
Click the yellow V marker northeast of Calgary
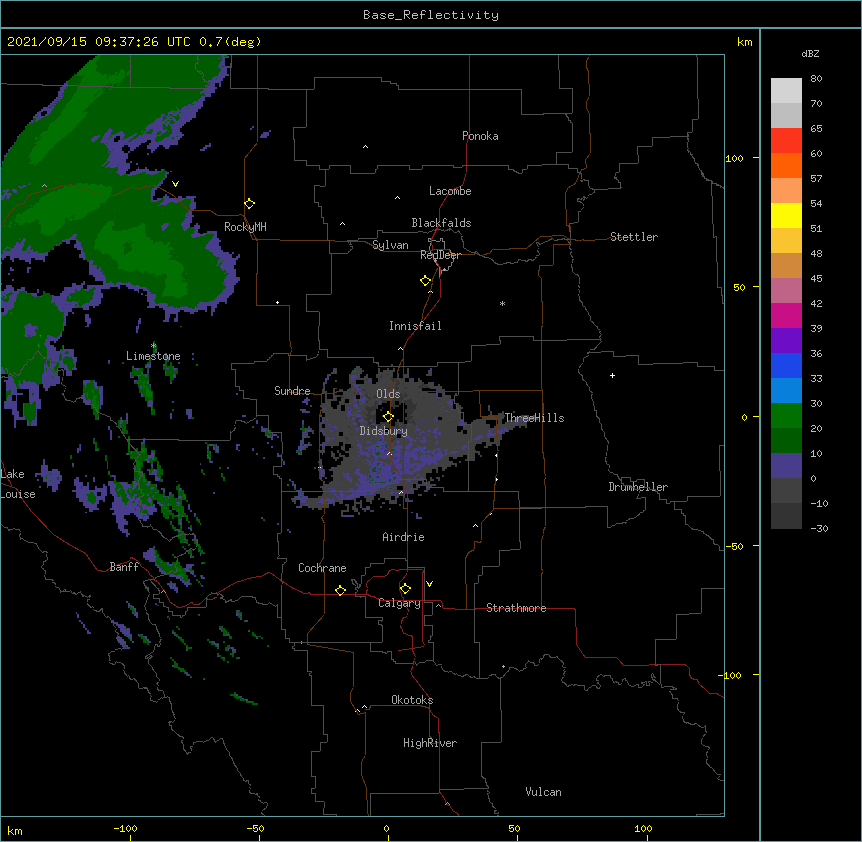[x=429, y=584]
